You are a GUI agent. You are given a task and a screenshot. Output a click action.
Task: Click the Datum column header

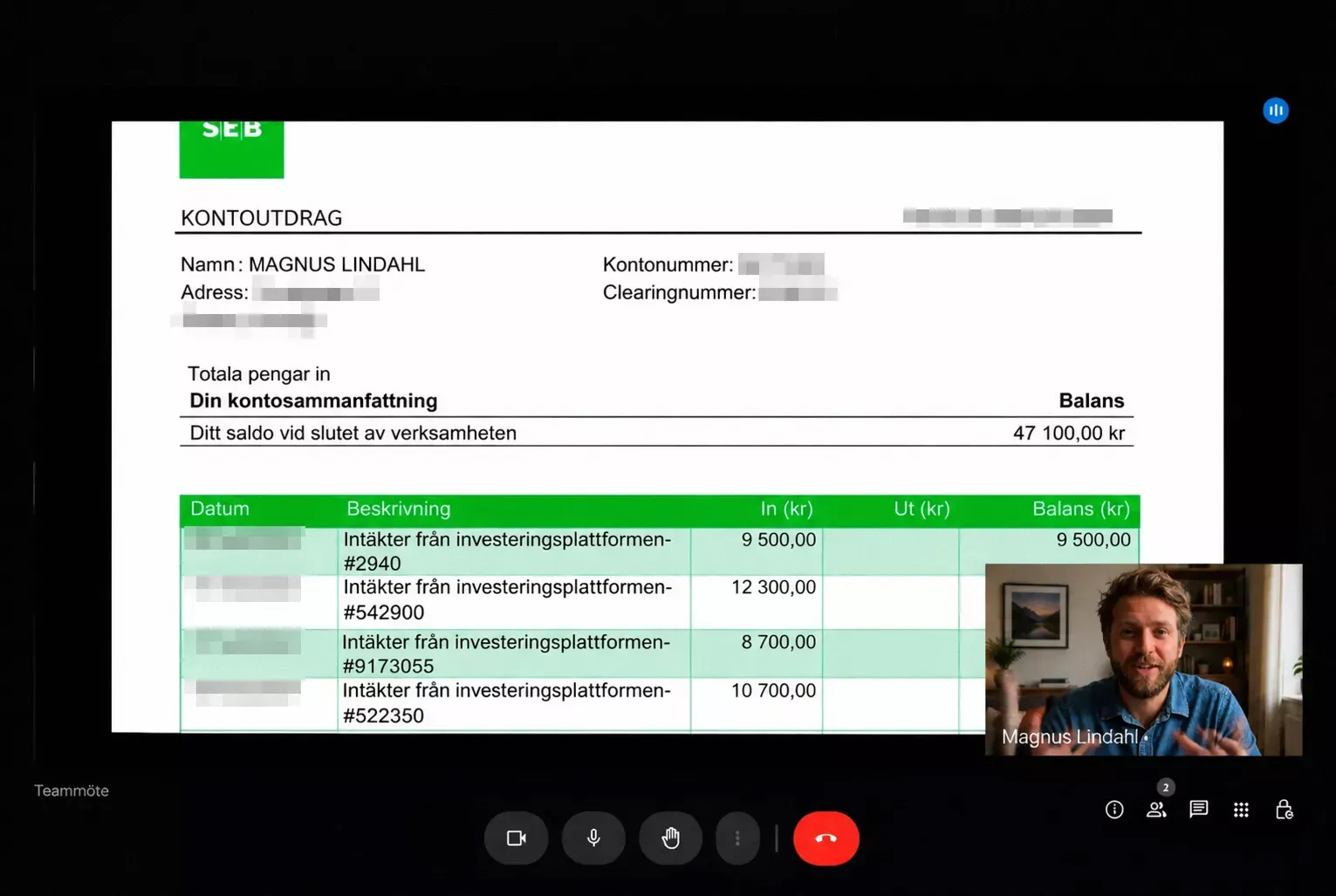(x=220, y=509)
